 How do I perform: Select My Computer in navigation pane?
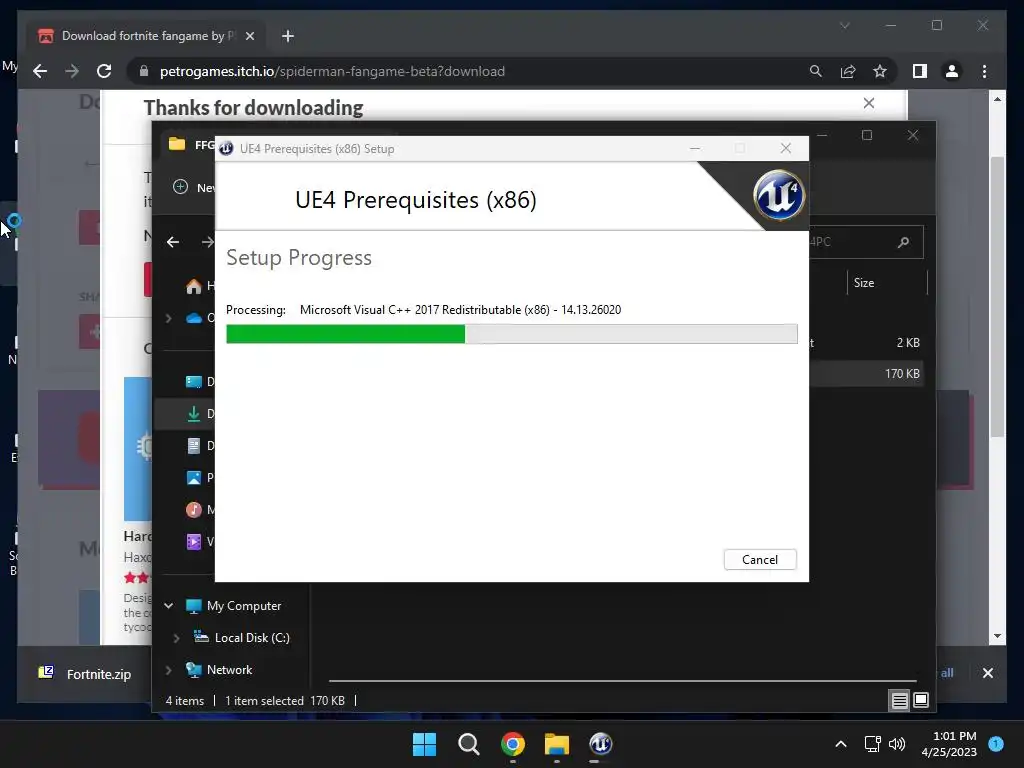click(x=244, y=605)
